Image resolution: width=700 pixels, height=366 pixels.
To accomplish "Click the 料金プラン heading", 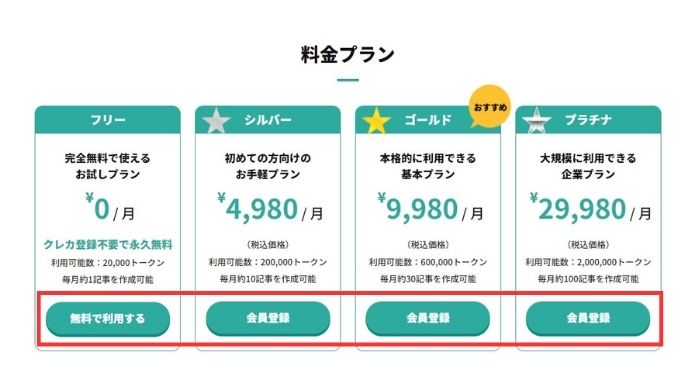I will [348, 54].
